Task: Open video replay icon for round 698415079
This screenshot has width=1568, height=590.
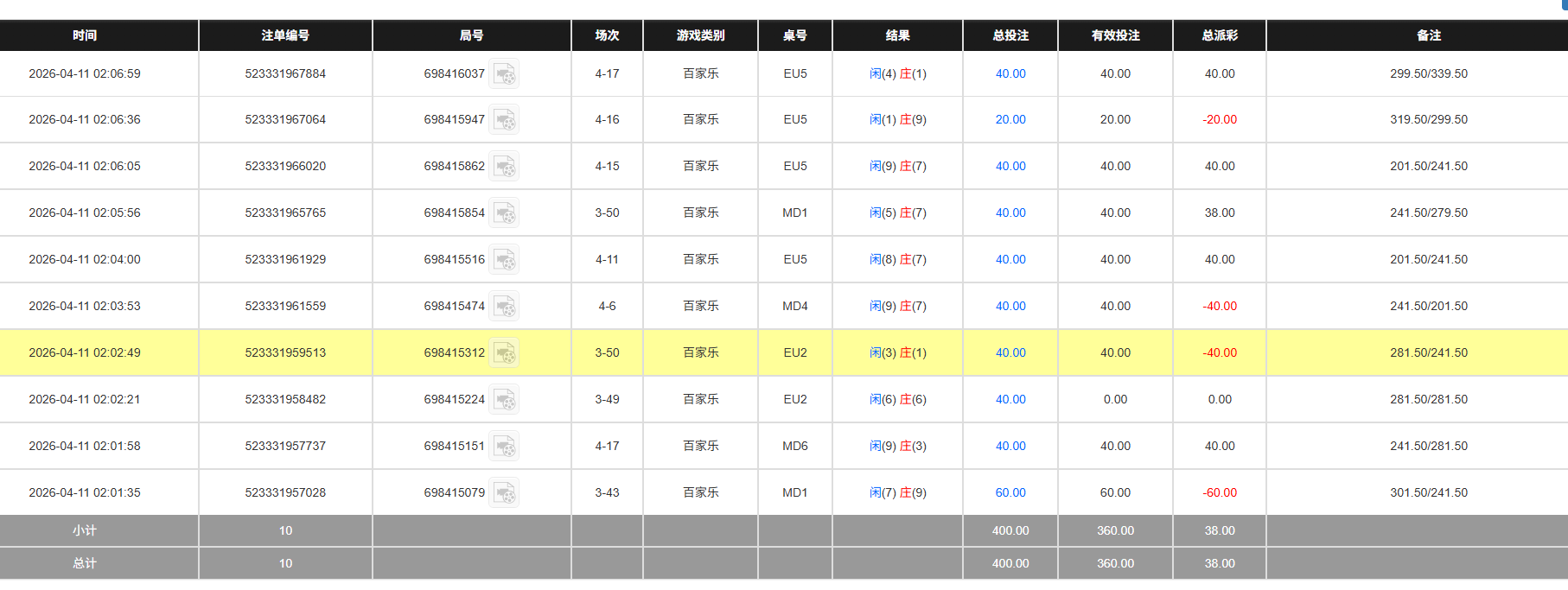Action: point(505,493)
